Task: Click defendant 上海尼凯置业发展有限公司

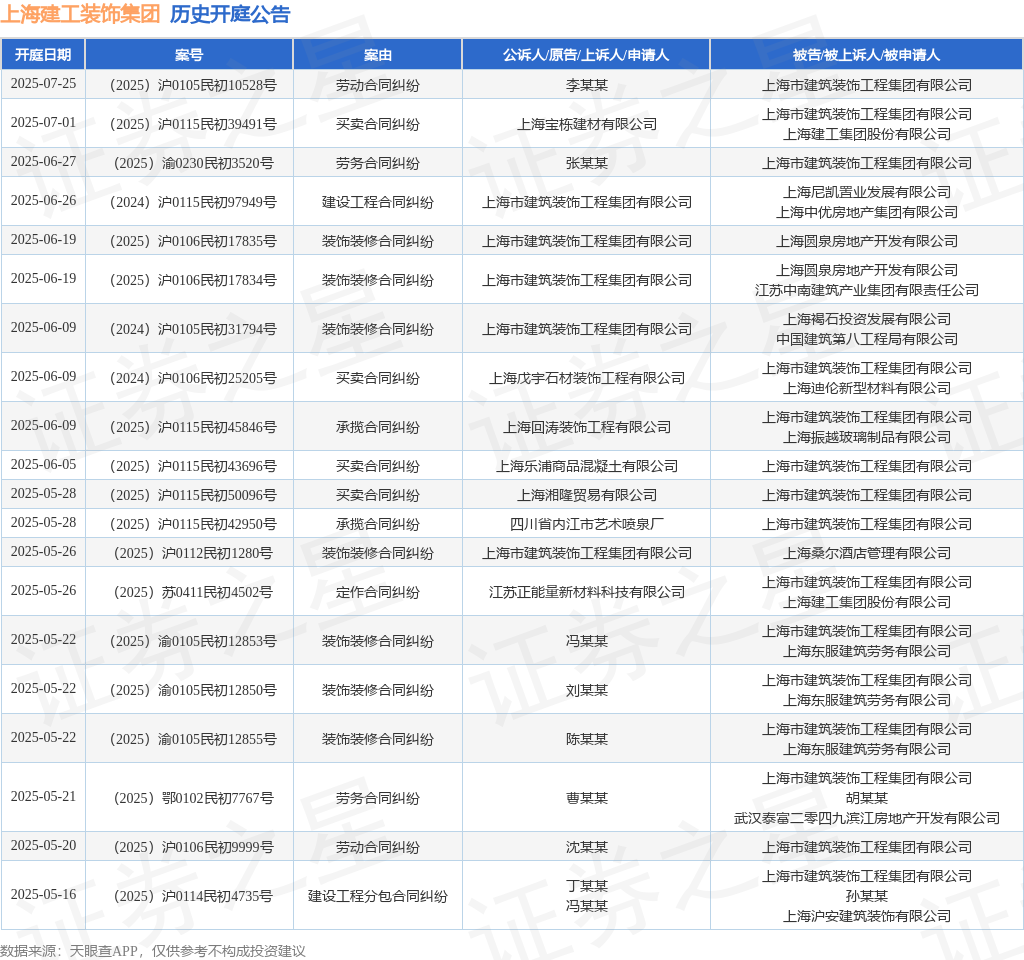Action: coord(867,192)
